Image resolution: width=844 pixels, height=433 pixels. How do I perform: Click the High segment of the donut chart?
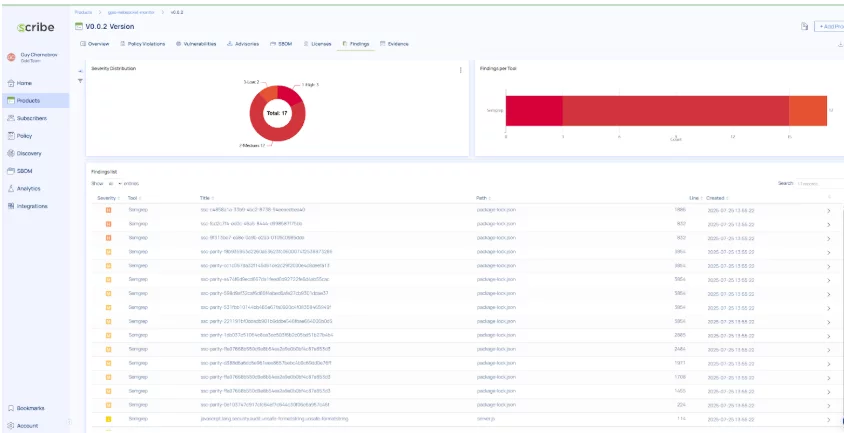pyautogui.click(x=291, y=94)
